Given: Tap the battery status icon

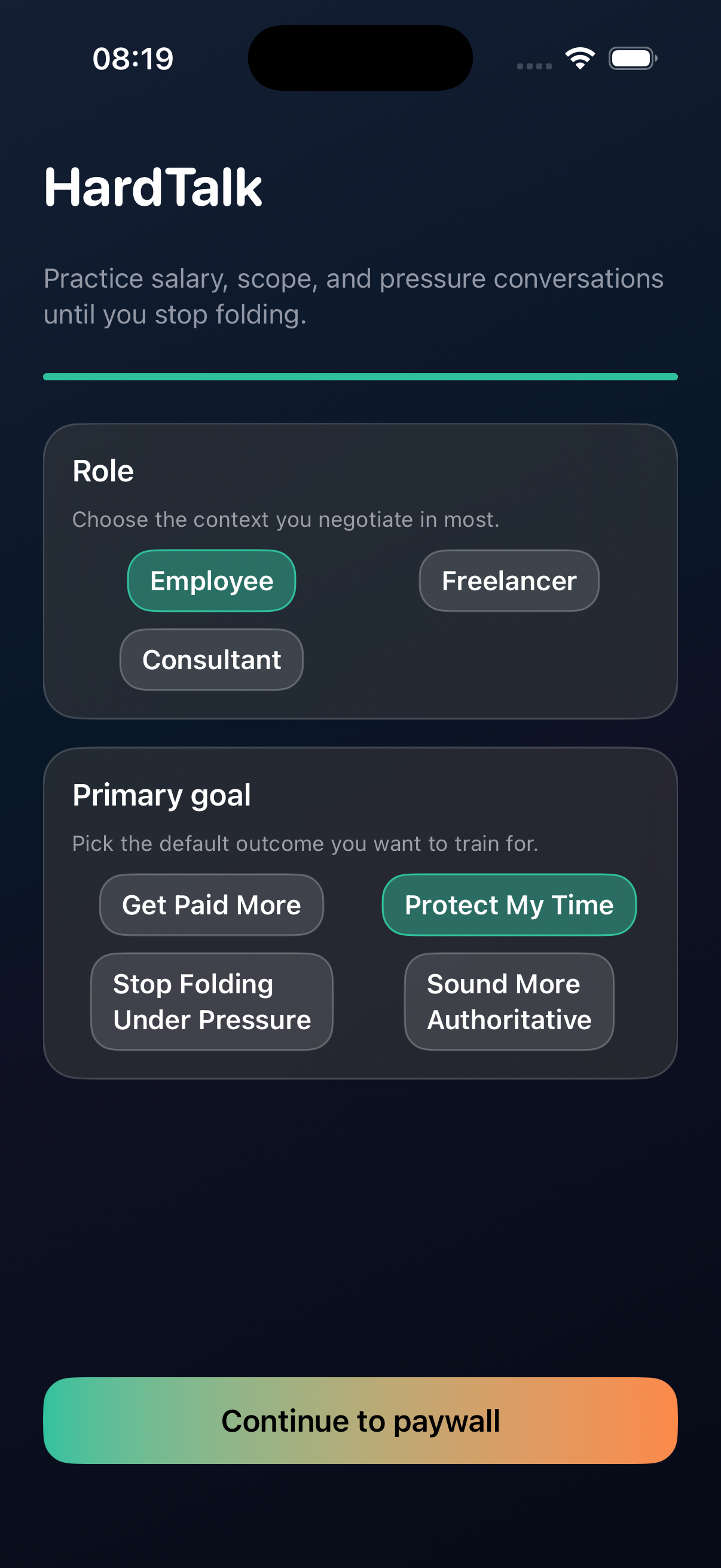Looking at the screenshot, I should 633,59.
